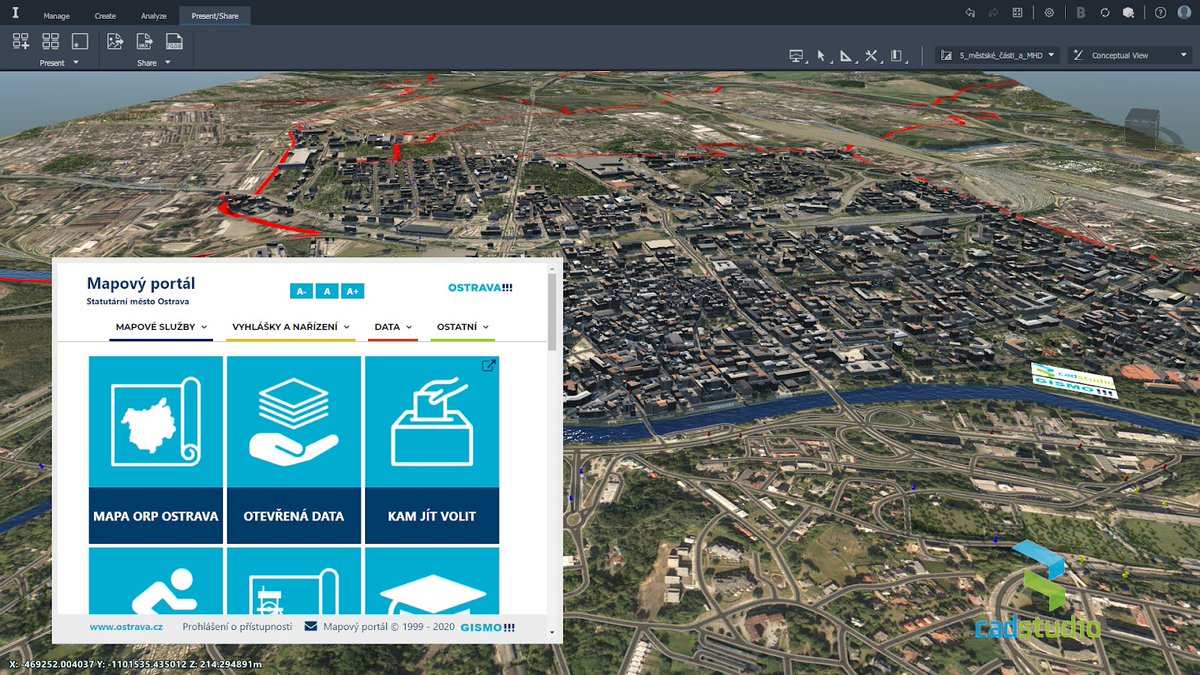Expand the DATA menu in map portal
Image resolution: width=1200 pixels, height=675 pixels.
pos(393,327)
